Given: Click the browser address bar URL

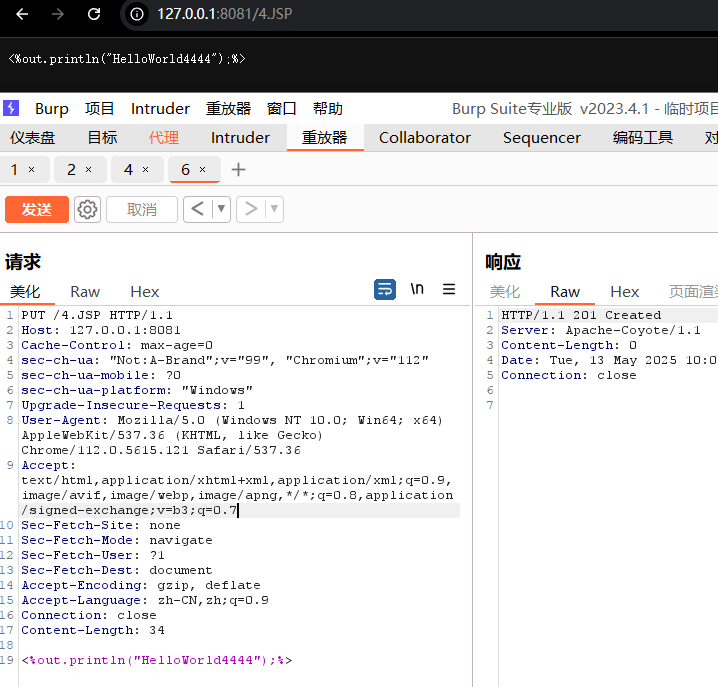Looking at the screenshot, I should (225, 14).
